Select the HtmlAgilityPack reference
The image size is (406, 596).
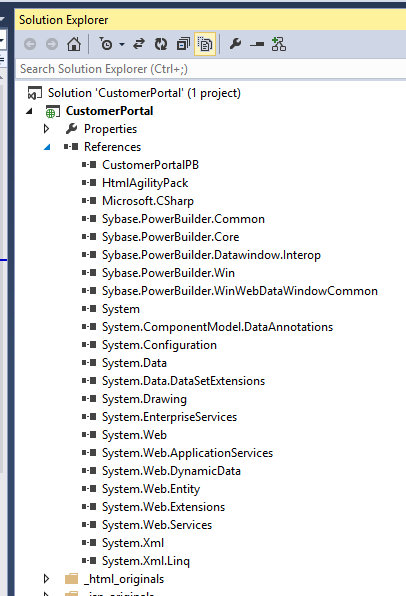(x=145, y=183)
